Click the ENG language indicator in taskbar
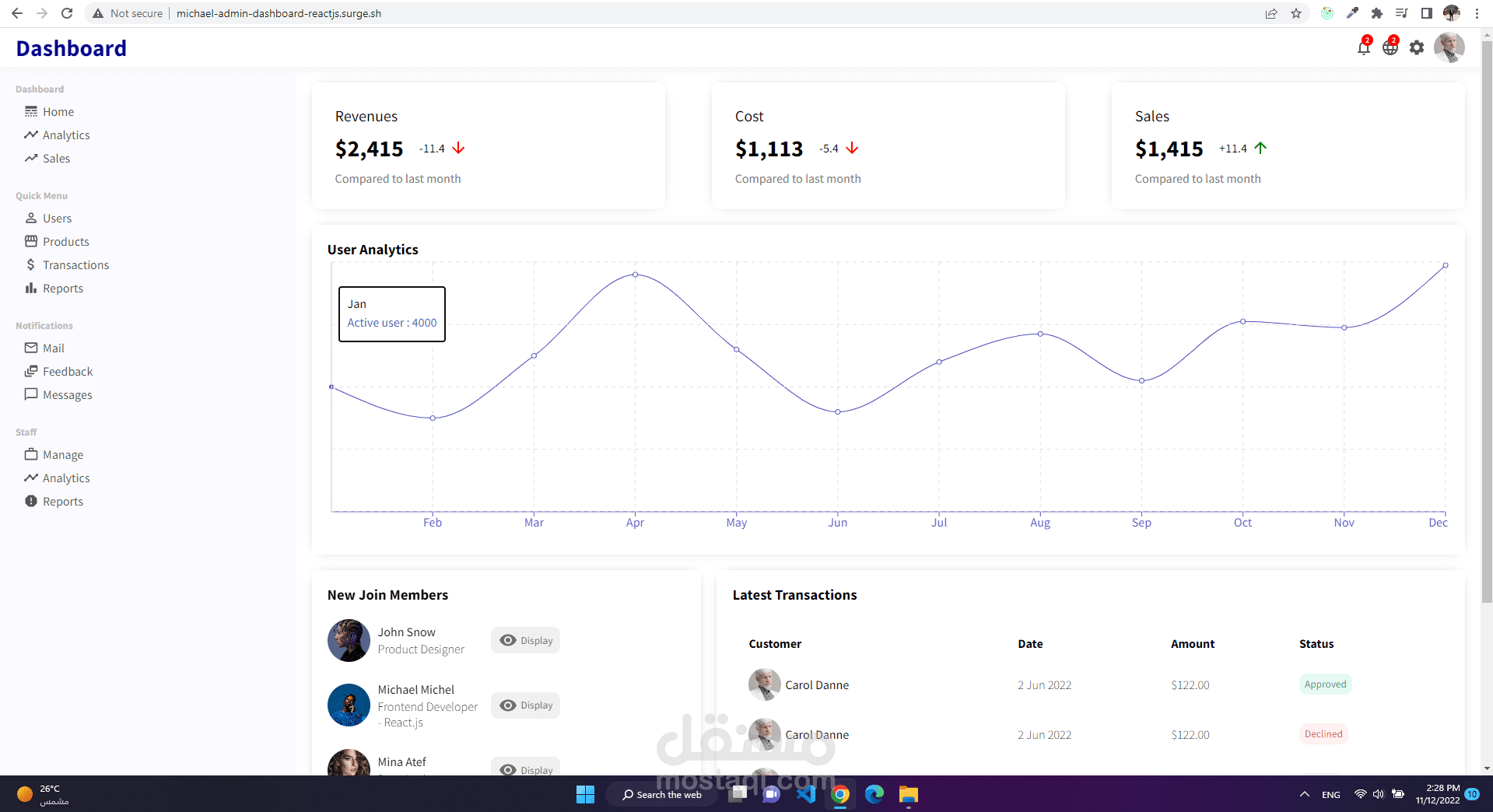The height and width of the screenshot is (812, 1493). [x=1331, y=794]
